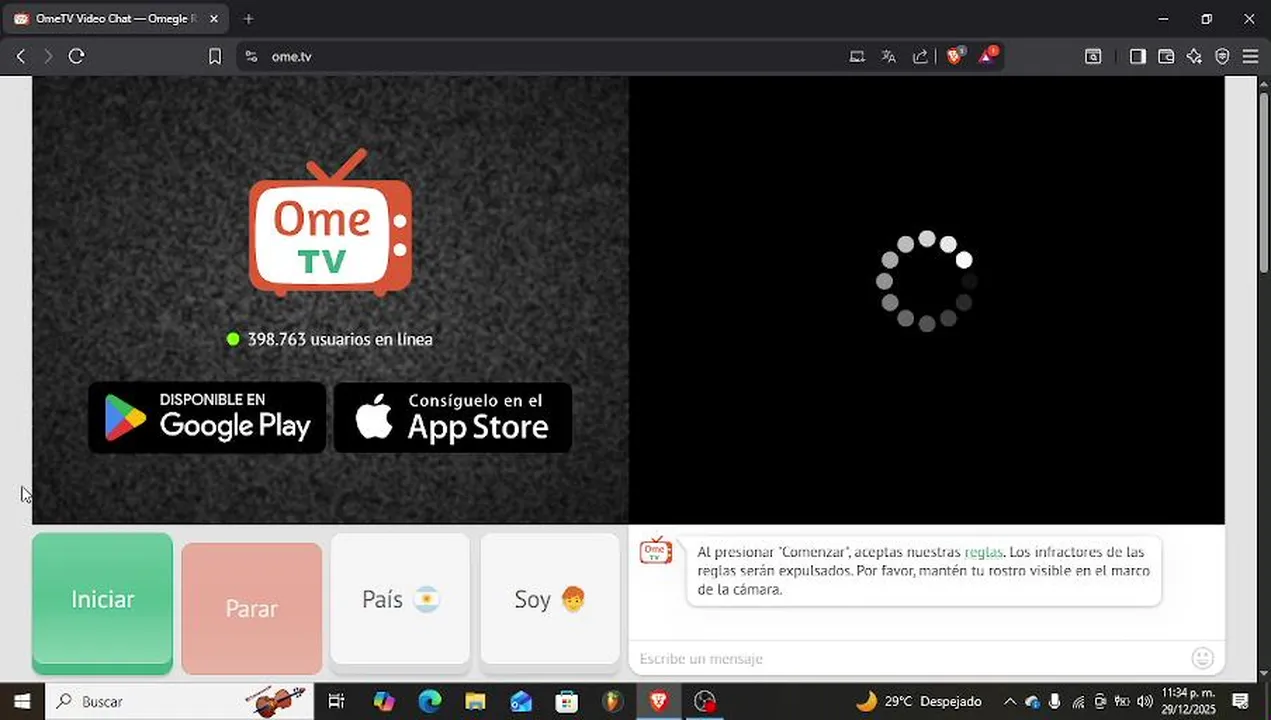The height and width of the screenshot is (720, 1271).
Task: Open the Brave VPN shield icon
Action: 1222,57
